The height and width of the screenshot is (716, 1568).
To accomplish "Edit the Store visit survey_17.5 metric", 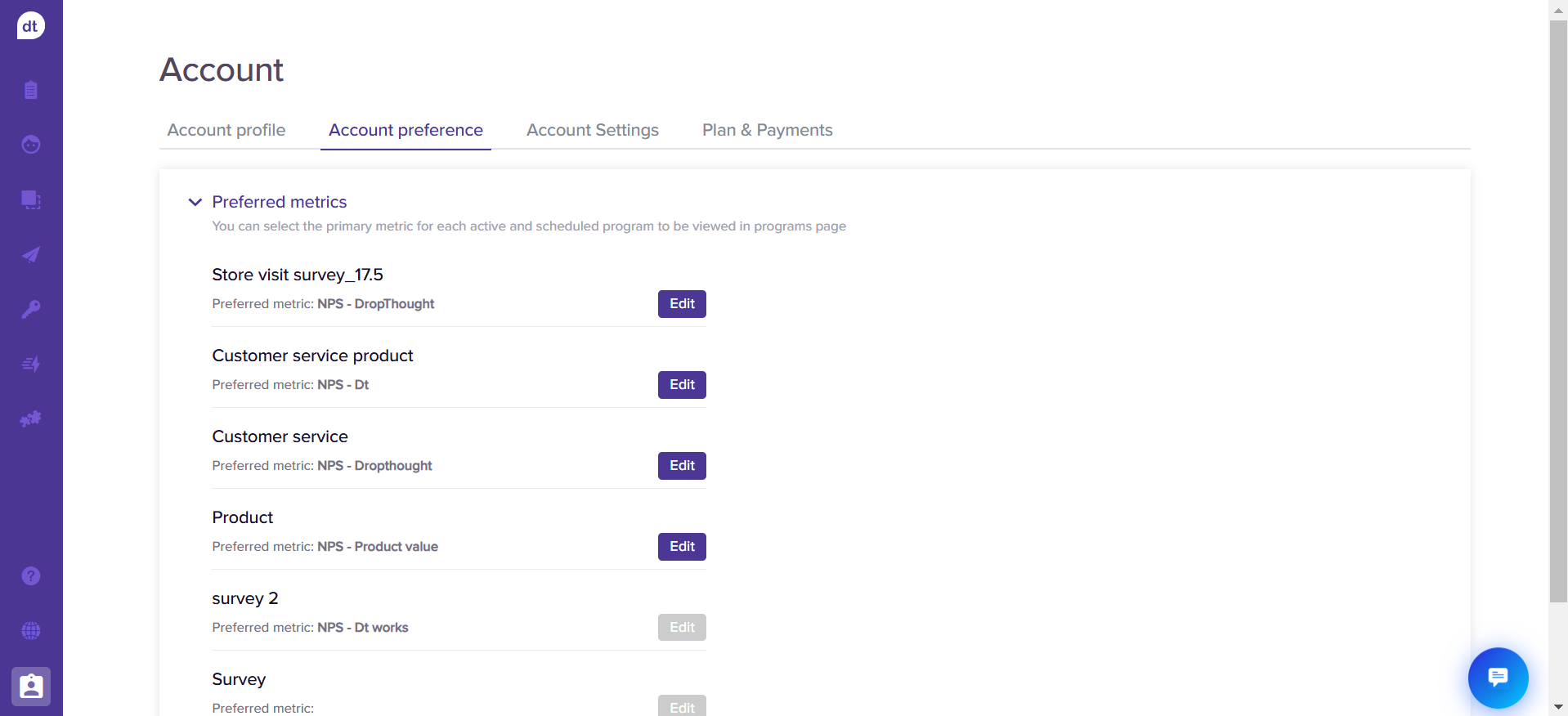I will click(x=682, y=304).
